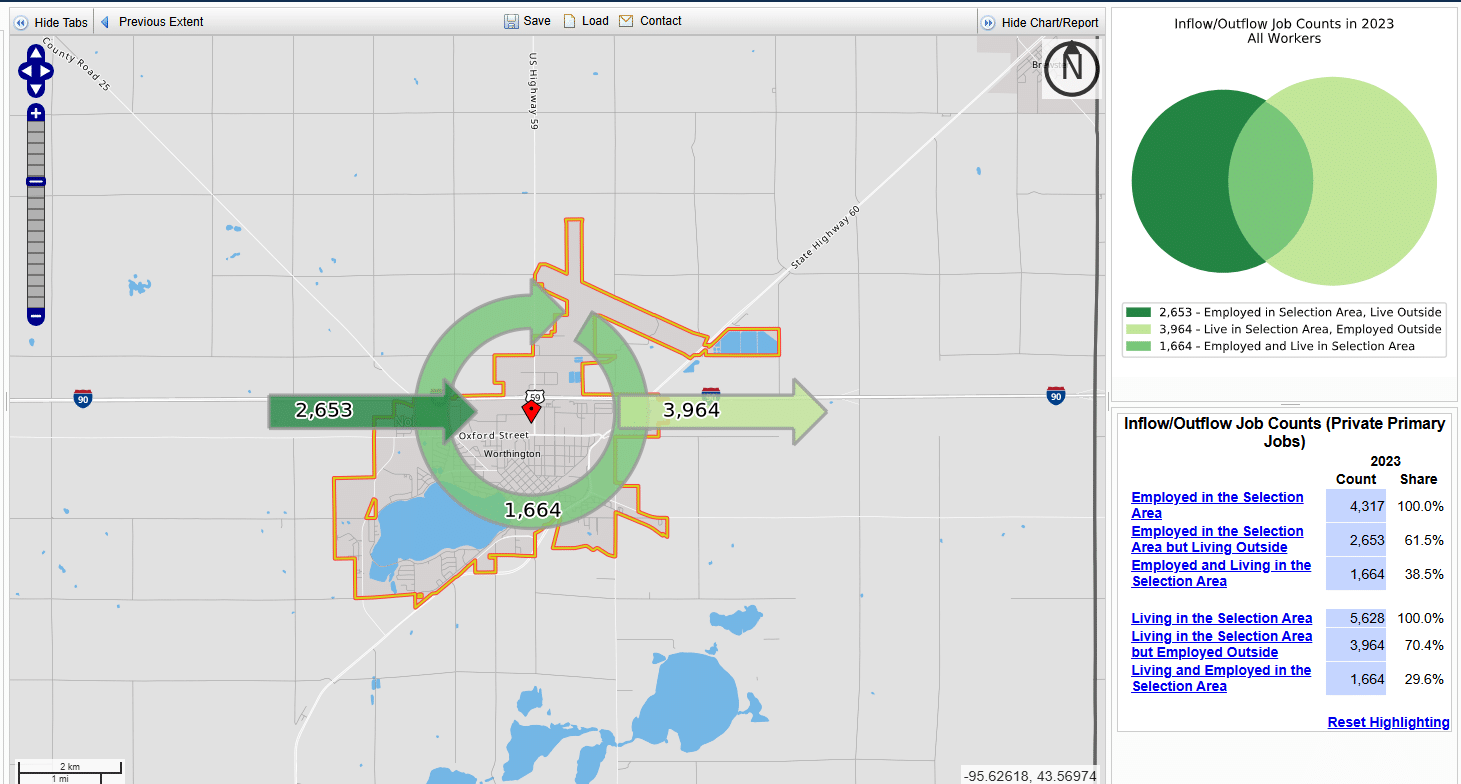Click the Contact envelope icon
Viewport: 1461px width, 784px height.
point(626,21)
